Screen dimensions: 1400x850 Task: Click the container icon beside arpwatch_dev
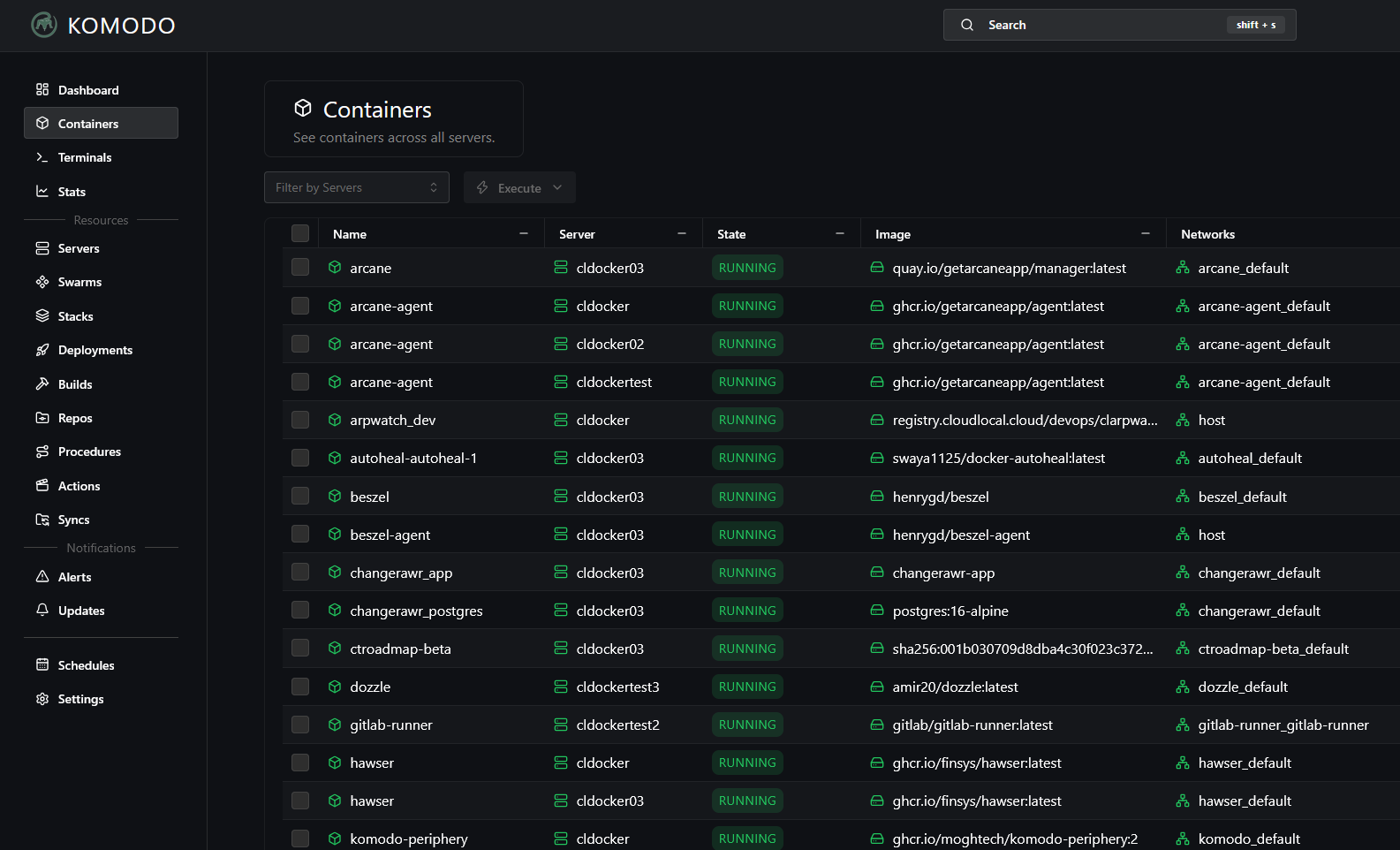click(335, 420)
